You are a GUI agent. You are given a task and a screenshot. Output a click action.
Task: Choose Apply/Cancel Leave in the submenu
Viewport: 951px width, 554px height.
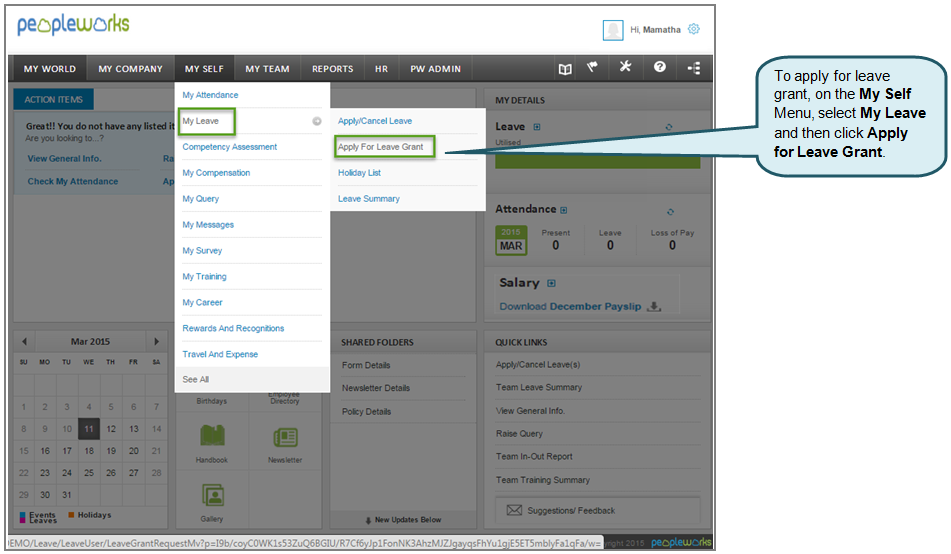pos(375,121)
